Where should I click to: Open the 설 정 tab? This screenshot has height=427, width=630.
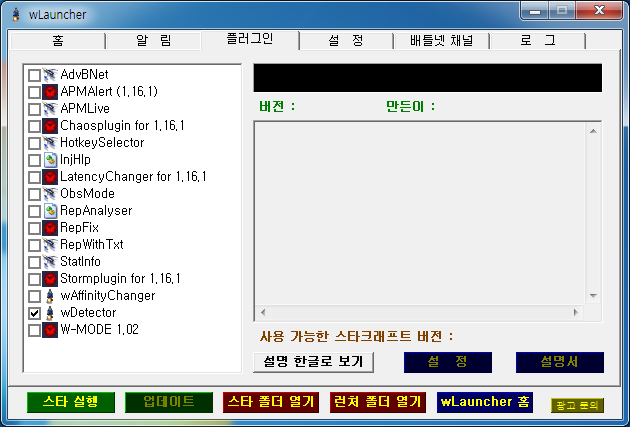[346, 41]
